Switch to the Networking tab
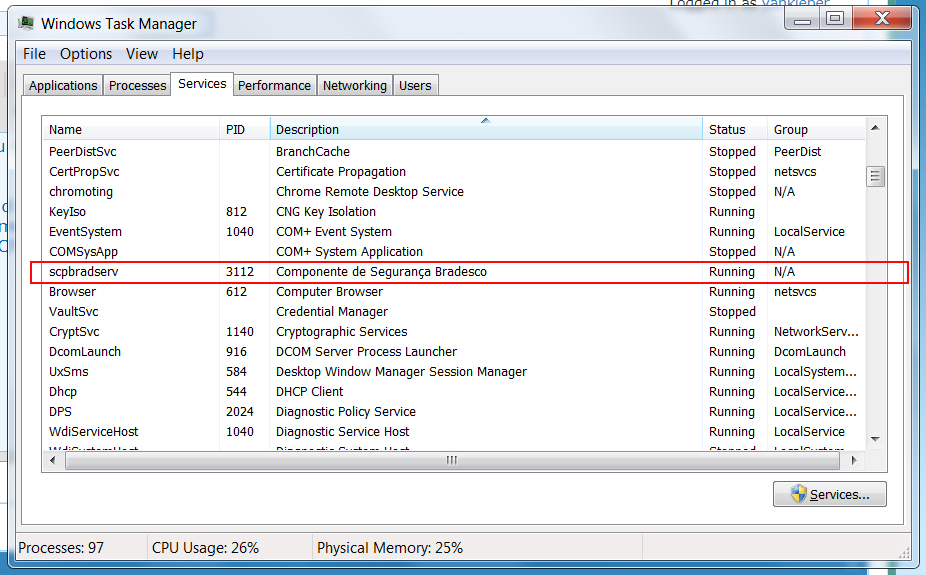 [355, 86]
